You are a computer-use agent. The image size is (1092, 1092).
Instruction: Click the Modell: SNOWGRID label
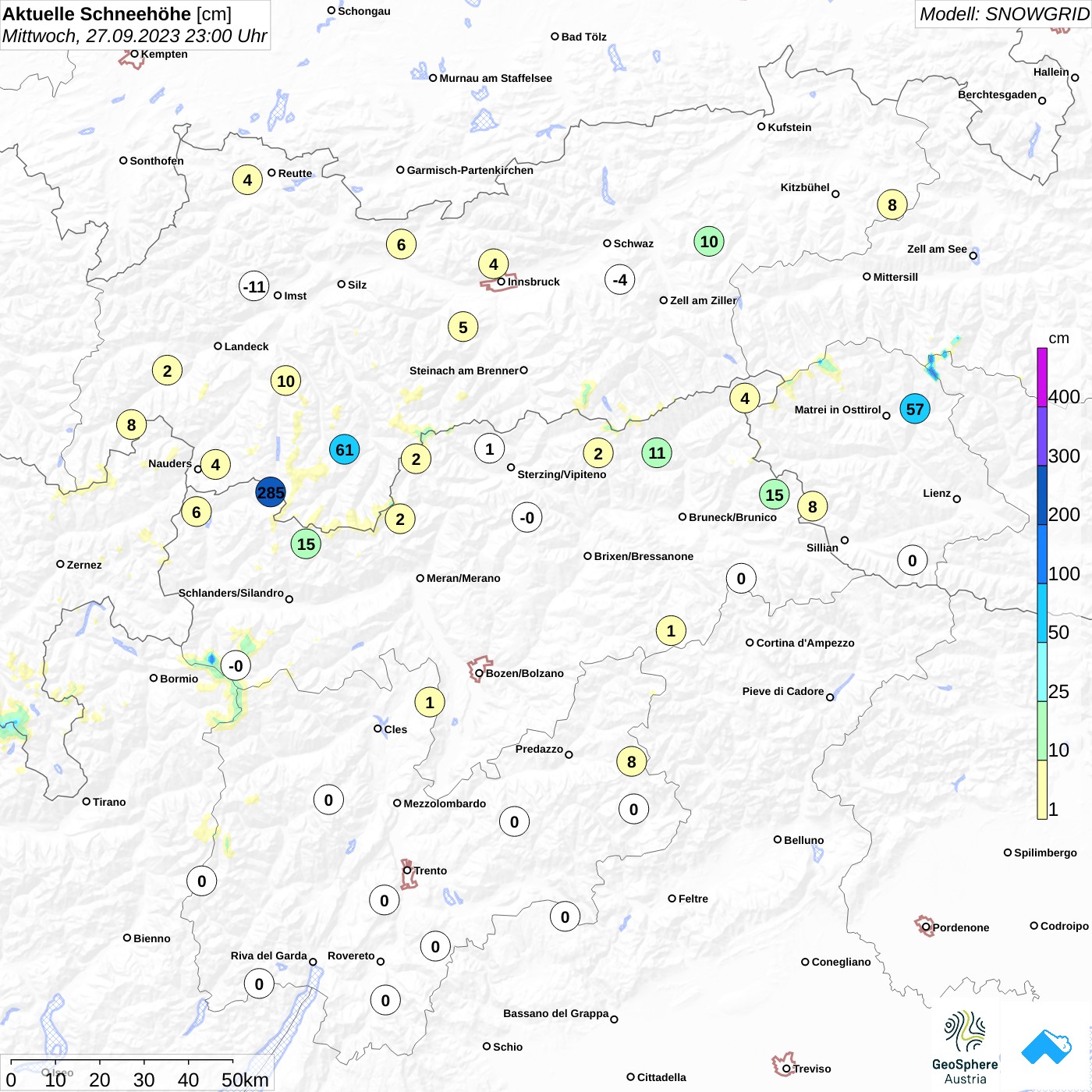click(1004, 14)
